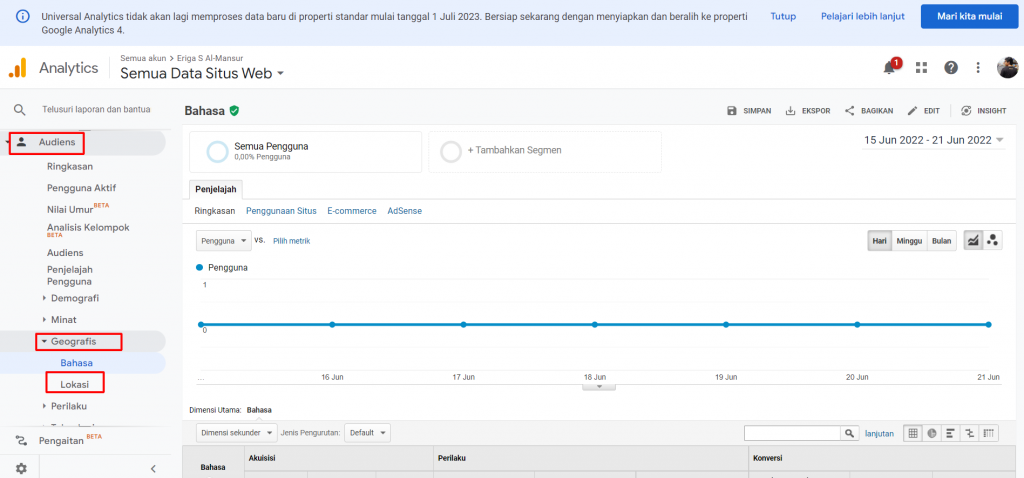Click the help question mark icon
Viewport: 1024px width, 478px height.
click(x=951, y=68)
